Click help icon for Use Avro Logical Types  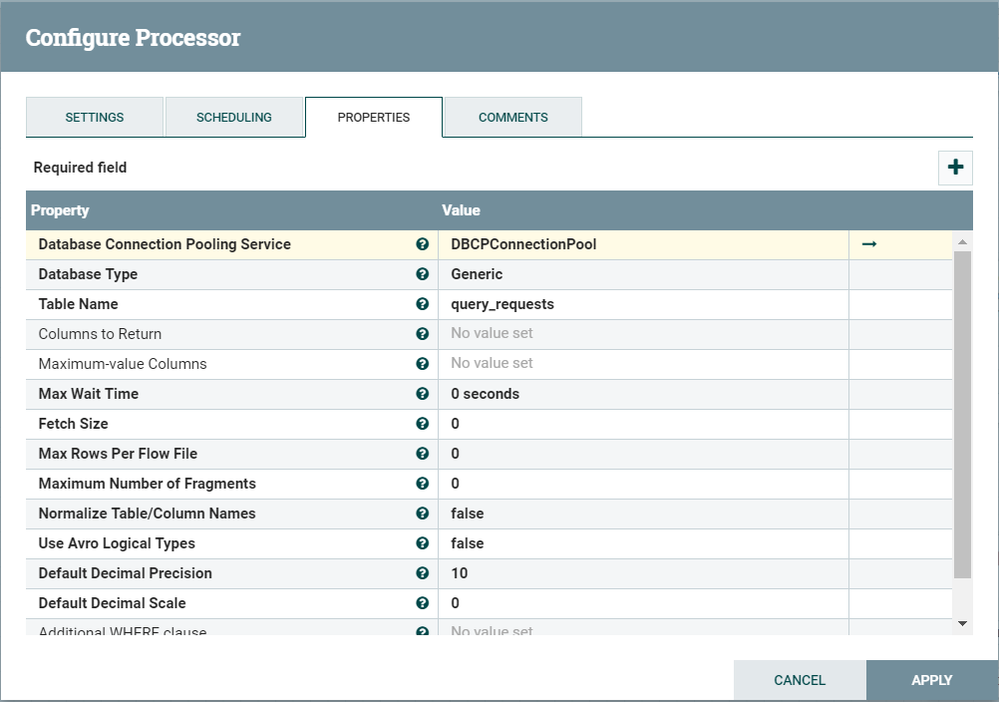(422, 543)
